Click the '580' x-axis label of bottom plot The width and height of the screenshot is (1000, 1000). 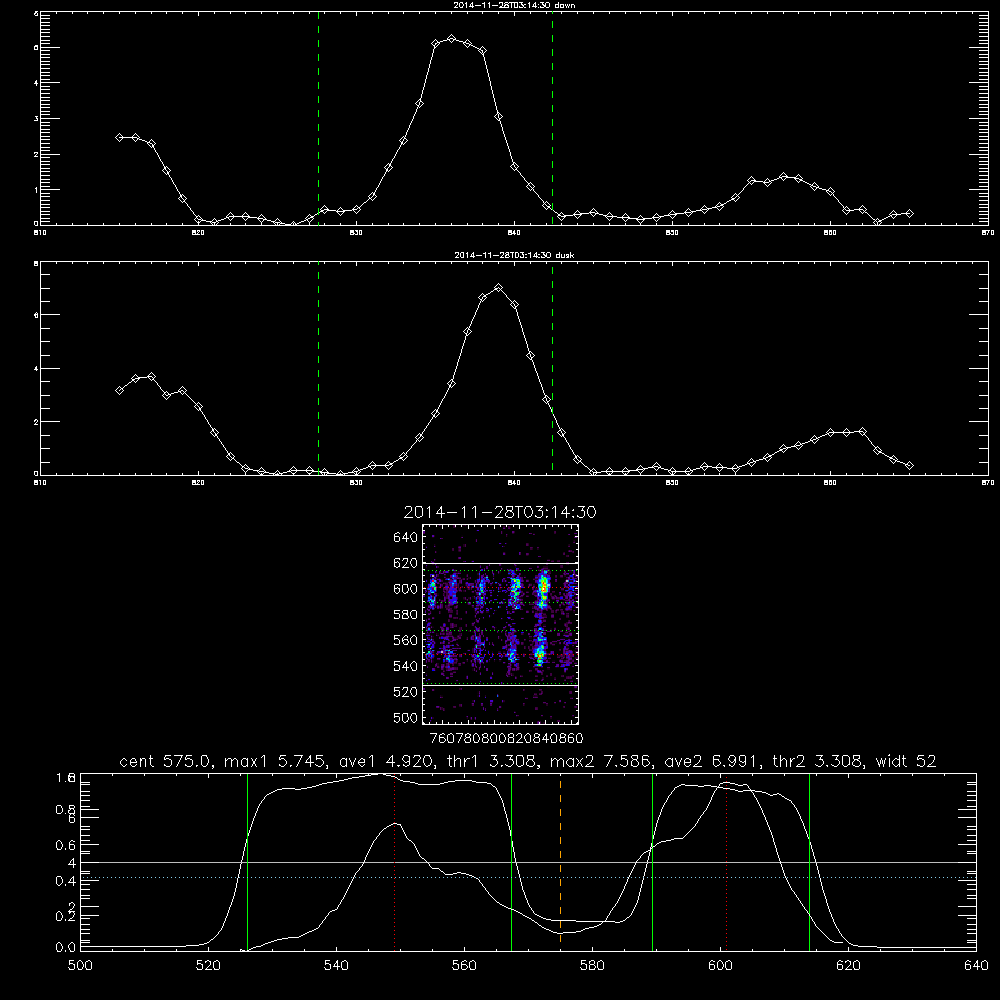tap(592, 966)
